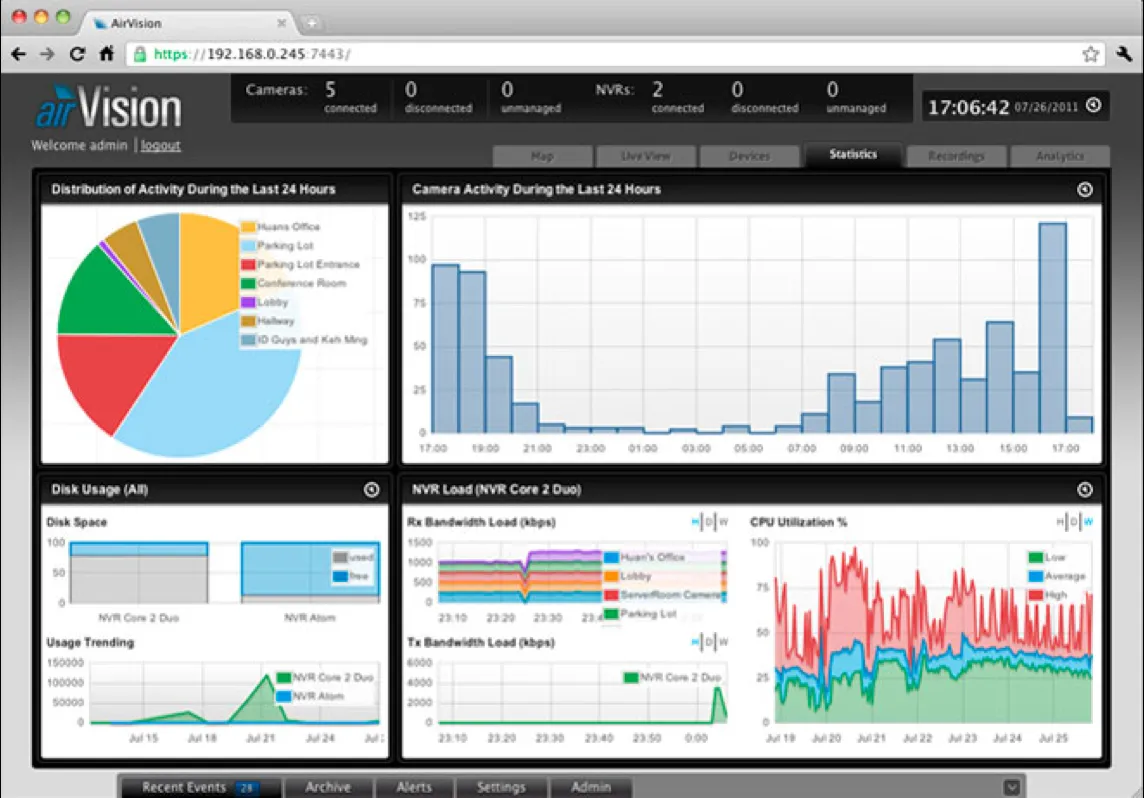1144x798 pixels.
Task: Set CPU Utilization chart to hourly view
Action: pos(1061,522)
